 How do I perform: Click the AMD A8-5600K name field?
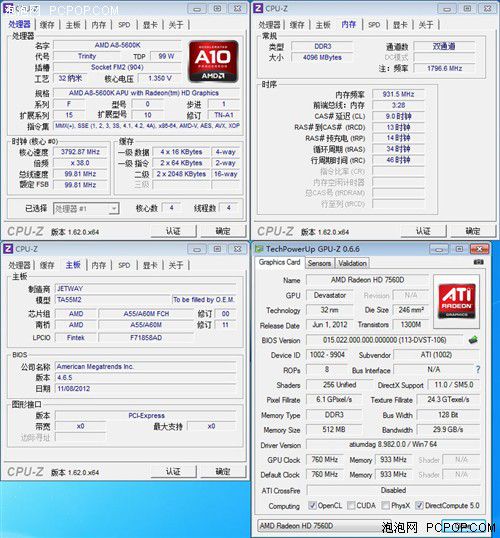click(117, 45)
